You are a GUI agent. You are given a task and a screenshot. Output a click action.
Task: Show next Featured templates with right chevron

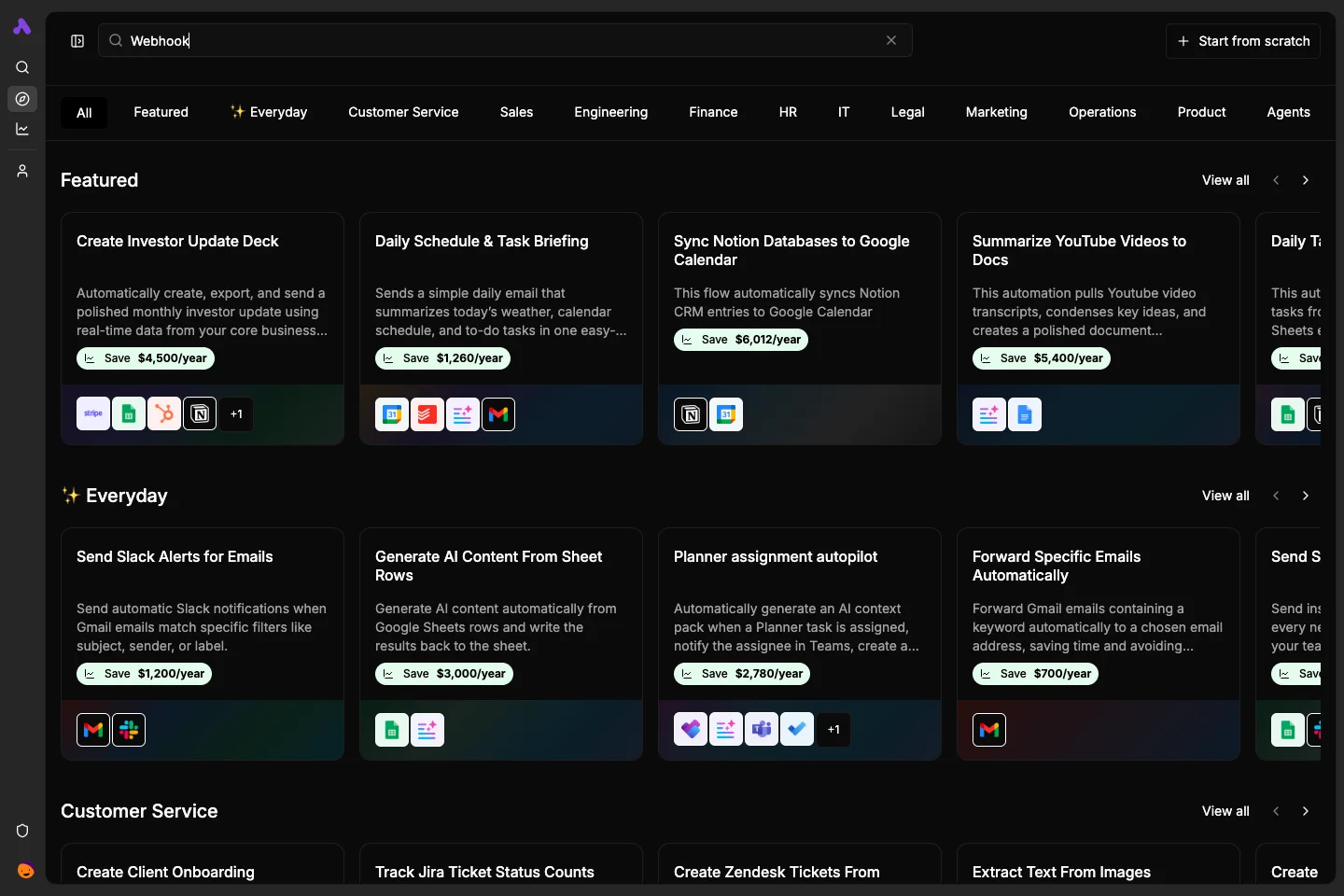tap(1306, 180)
